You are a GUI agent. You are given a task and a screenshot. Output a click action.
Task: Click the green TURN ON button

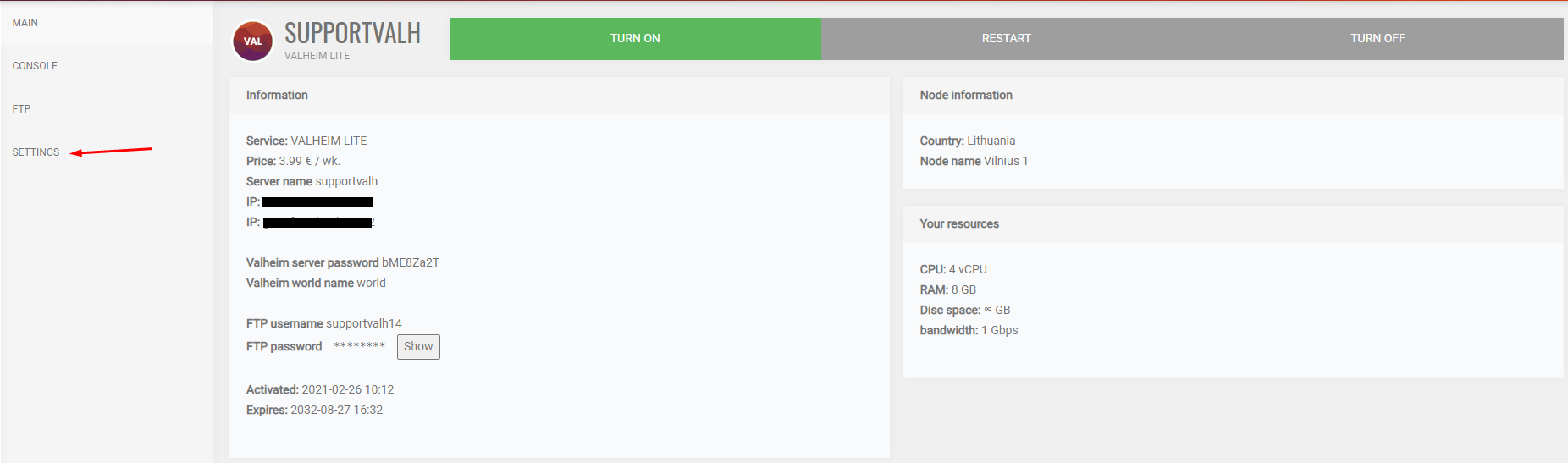pyautogui.click(x=635, y=39)
